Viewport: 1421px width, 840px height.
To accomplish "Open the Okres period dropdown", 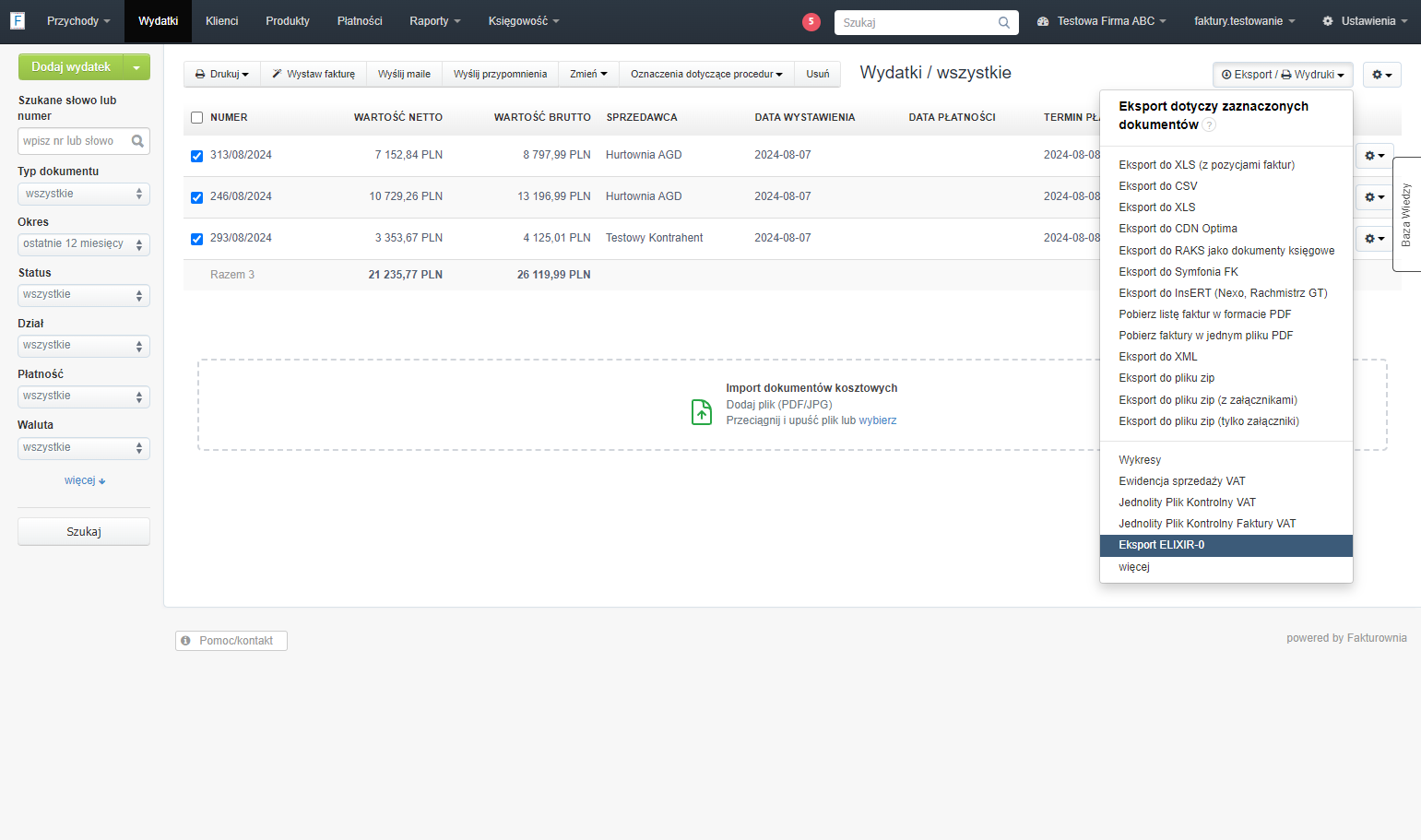I will pyautogui.click(x=84, y=244).
